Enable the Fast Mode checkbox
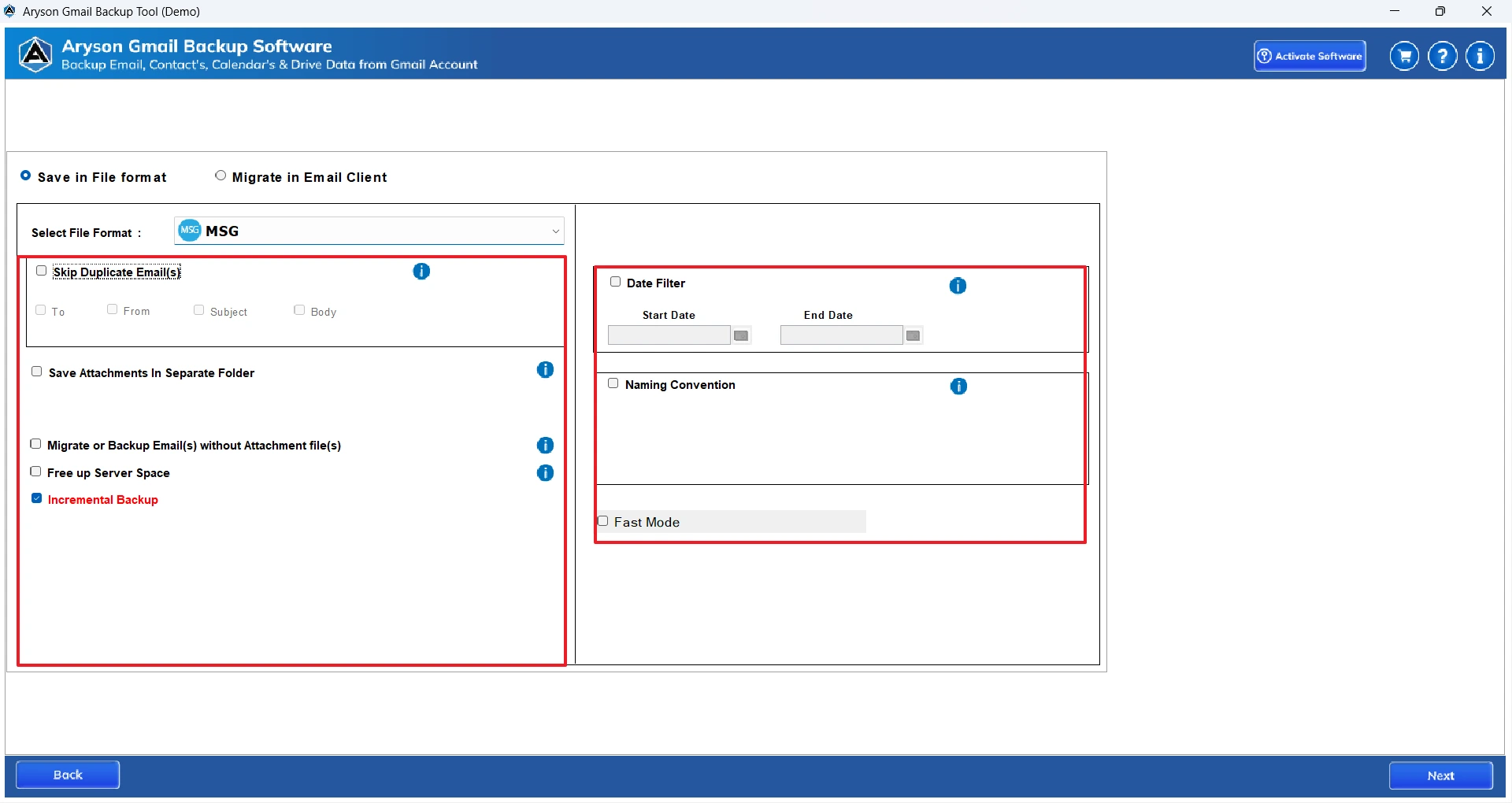Image resolution: width=1512 pixels, height=803 pixels. tap(603, 521)
